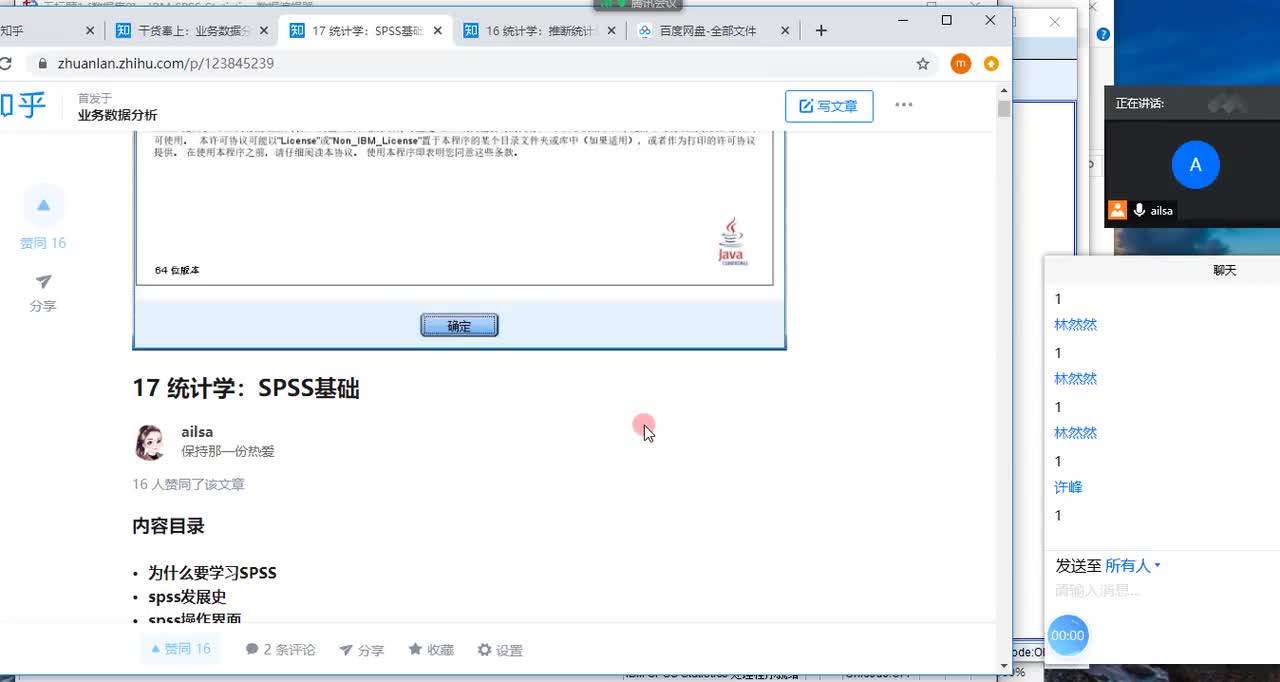Click the first 林然然 name in chat

[1076, 325]
